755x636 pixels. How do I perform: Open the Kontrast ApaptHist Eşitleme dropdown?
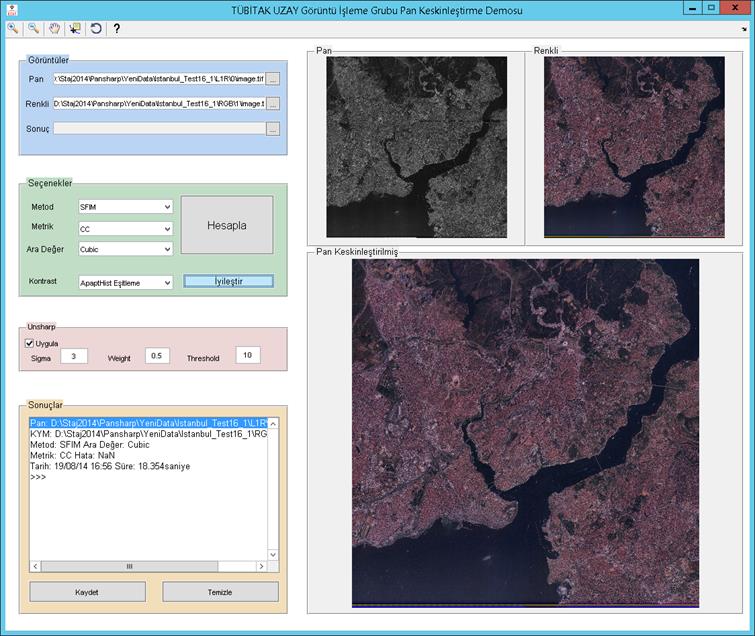(x=125, y=283)
